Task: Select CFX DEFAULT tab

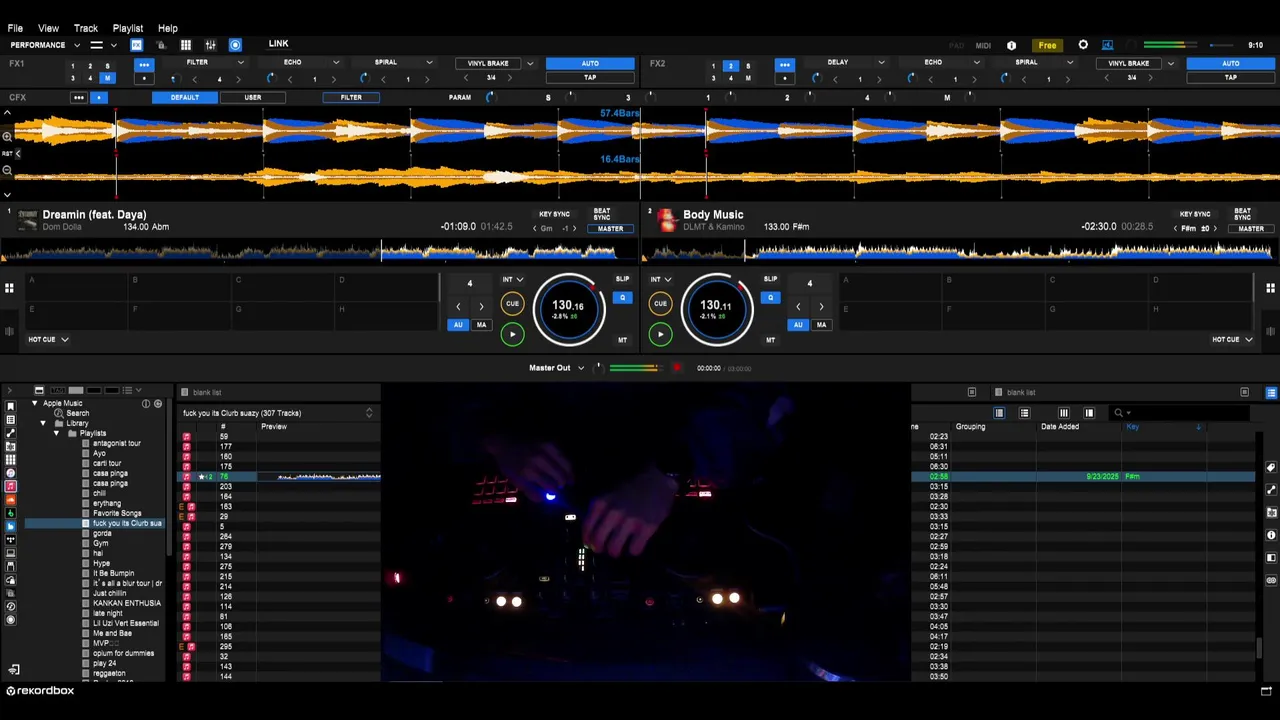Action: (185, 97)
